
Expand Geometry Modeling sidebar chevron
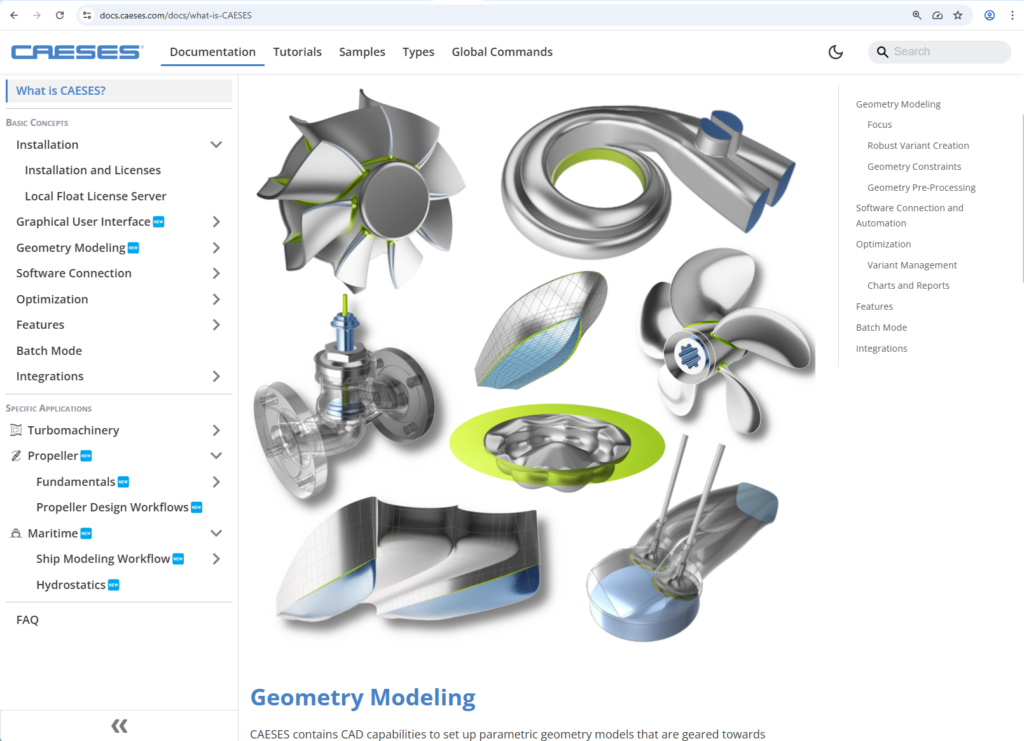[x=216, y=247]
